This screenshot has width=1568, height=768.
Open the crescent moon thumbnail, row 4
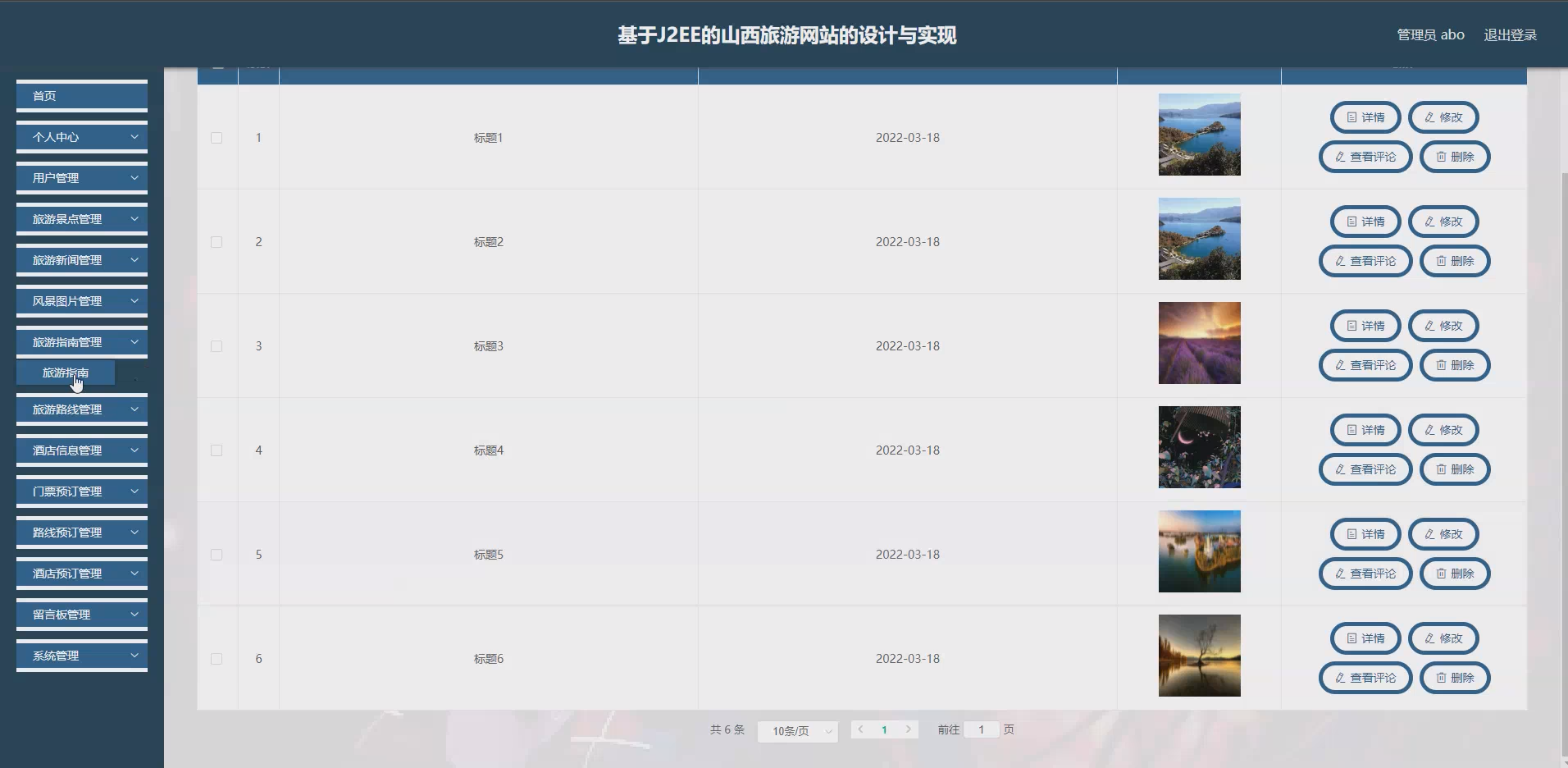(1199, 447)
